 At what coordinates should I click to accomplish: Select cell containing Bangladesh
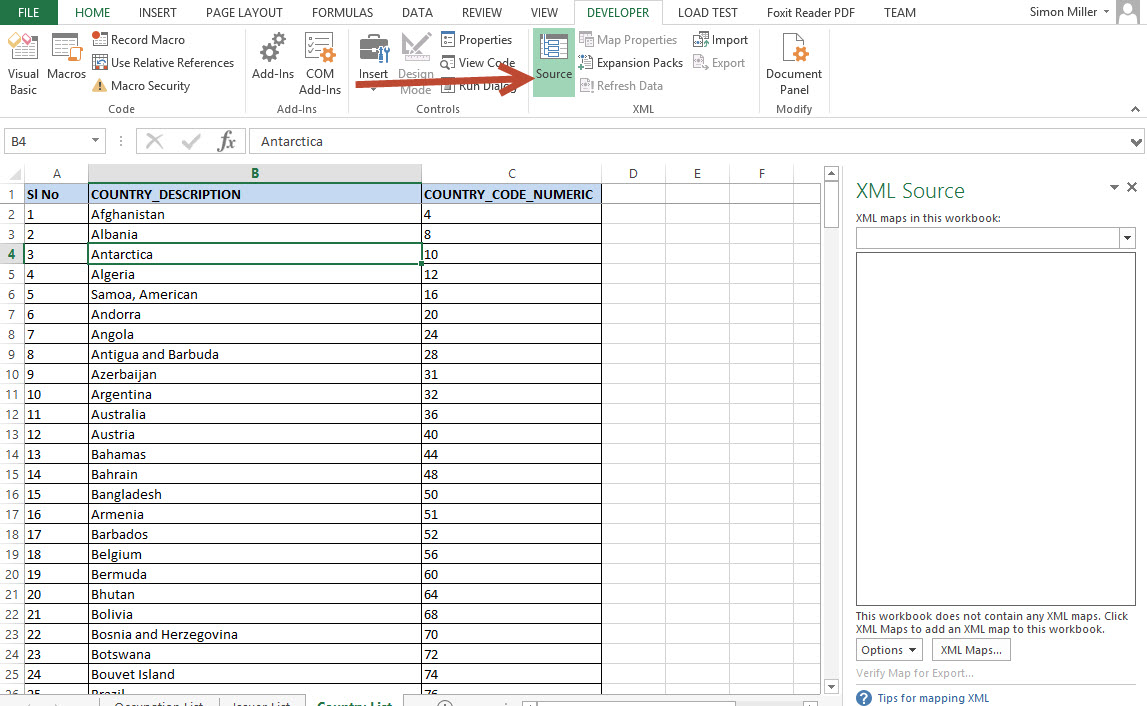pyautogui.click(x=254, y=494)
